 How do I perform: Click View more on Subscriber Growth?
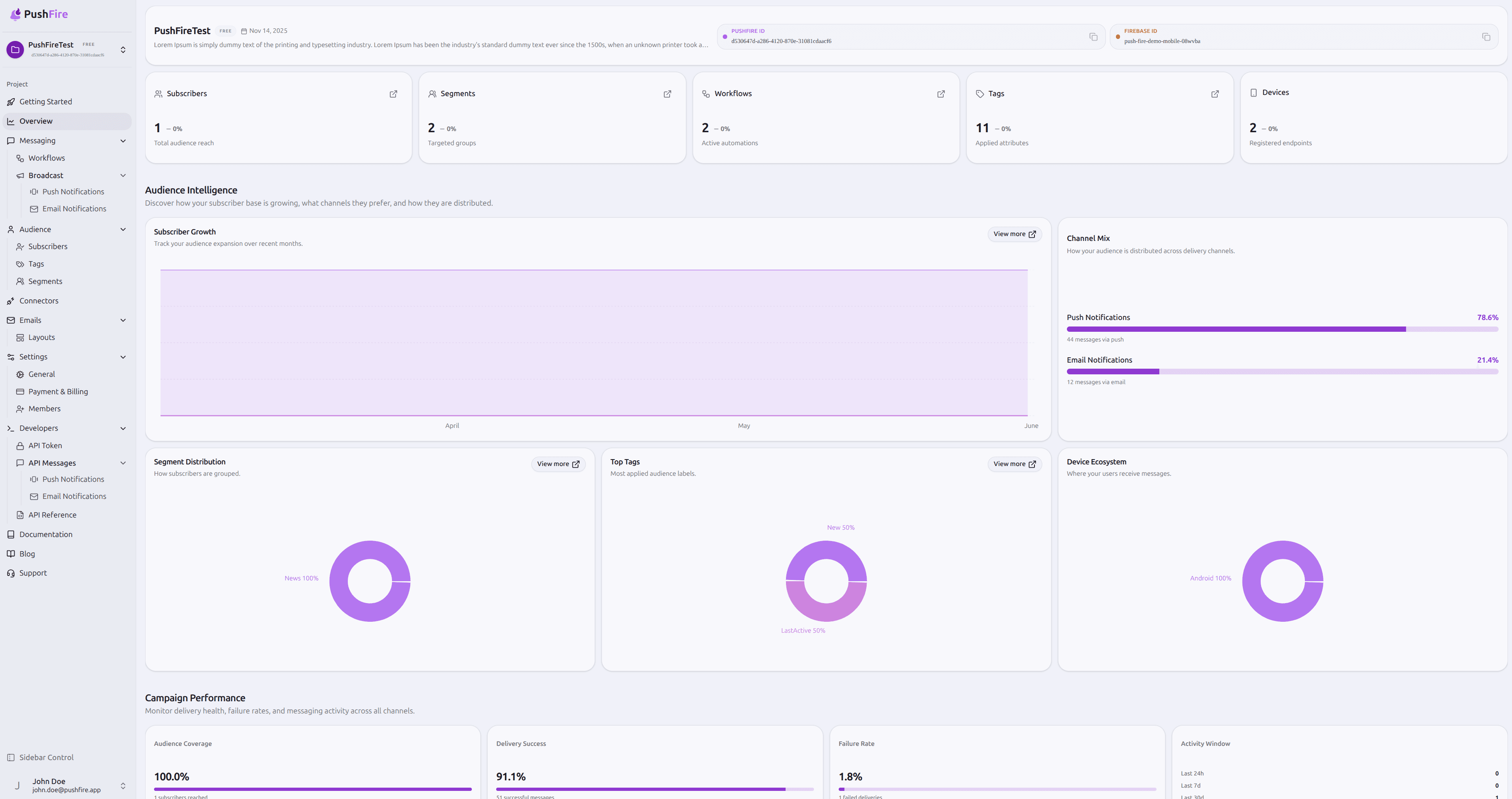(x=1014, y=234)
